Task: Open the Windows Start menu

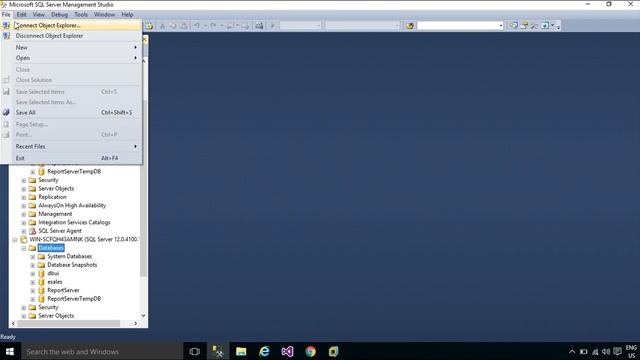Action: pyautogui.click(x=10, y=351)
